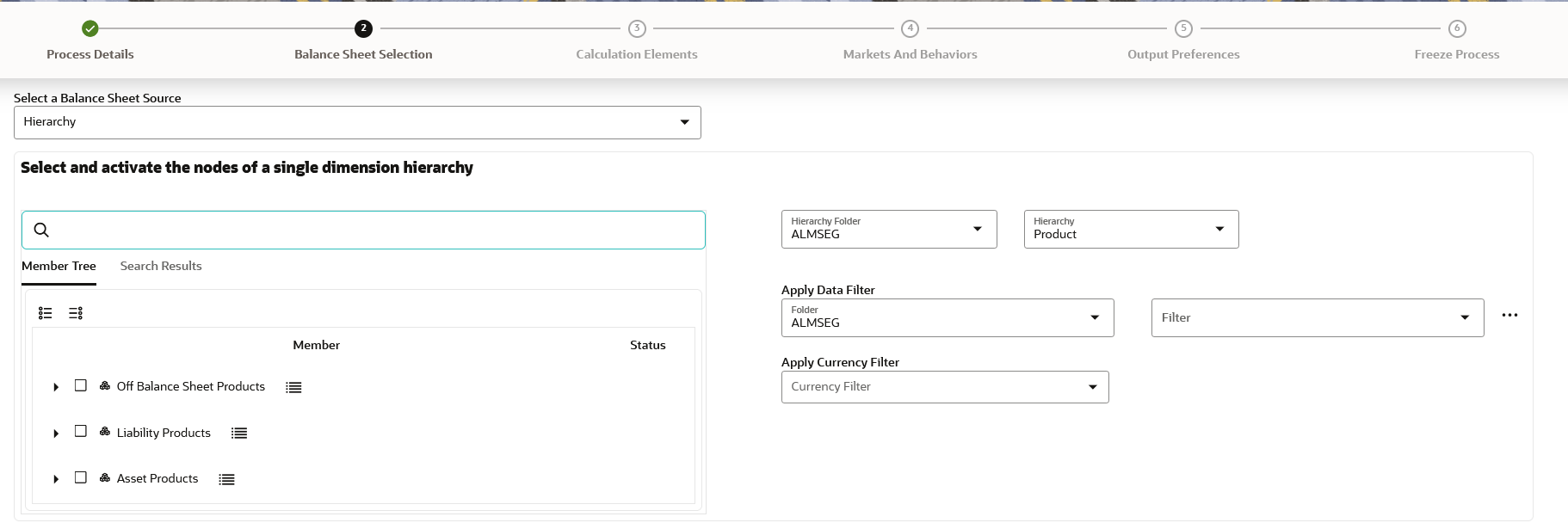Click the green Process Details checkmark step

coord(90,29)
